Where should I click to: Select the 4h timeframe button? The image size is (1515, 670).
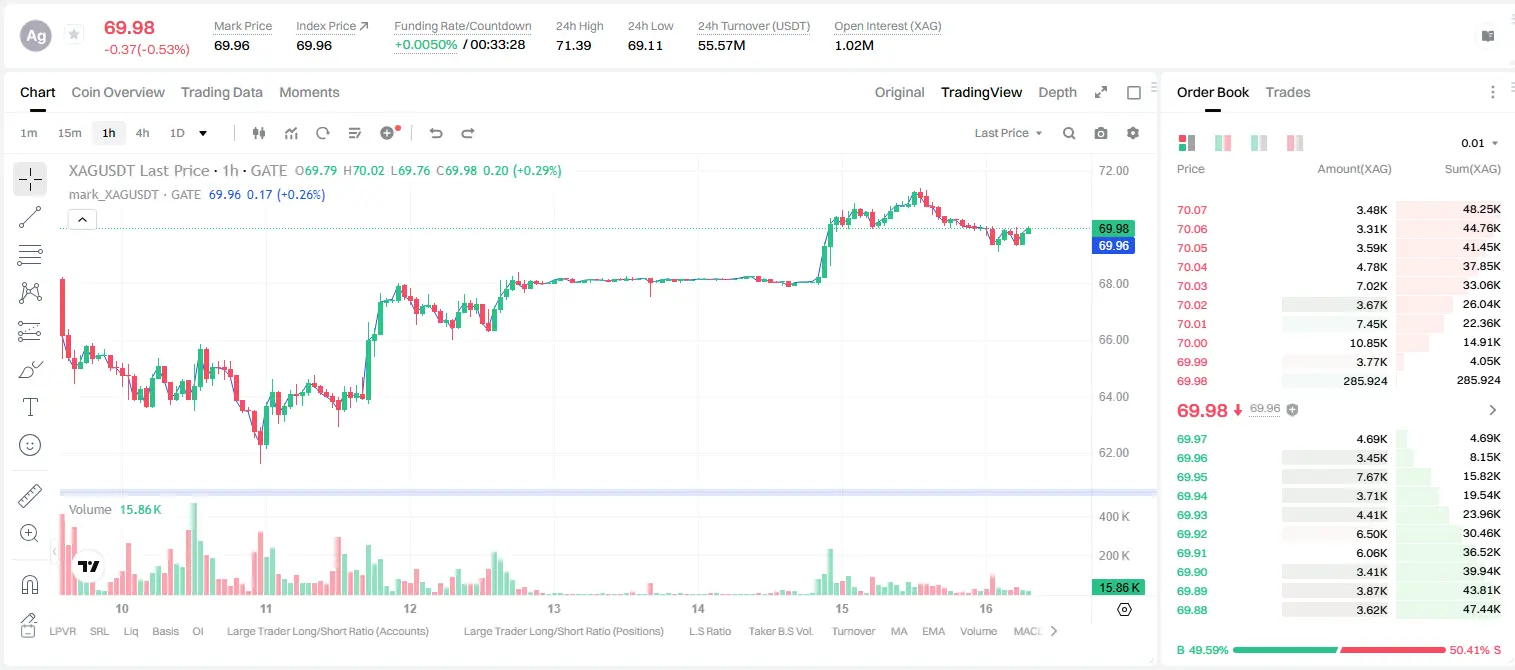click(142, 133)
